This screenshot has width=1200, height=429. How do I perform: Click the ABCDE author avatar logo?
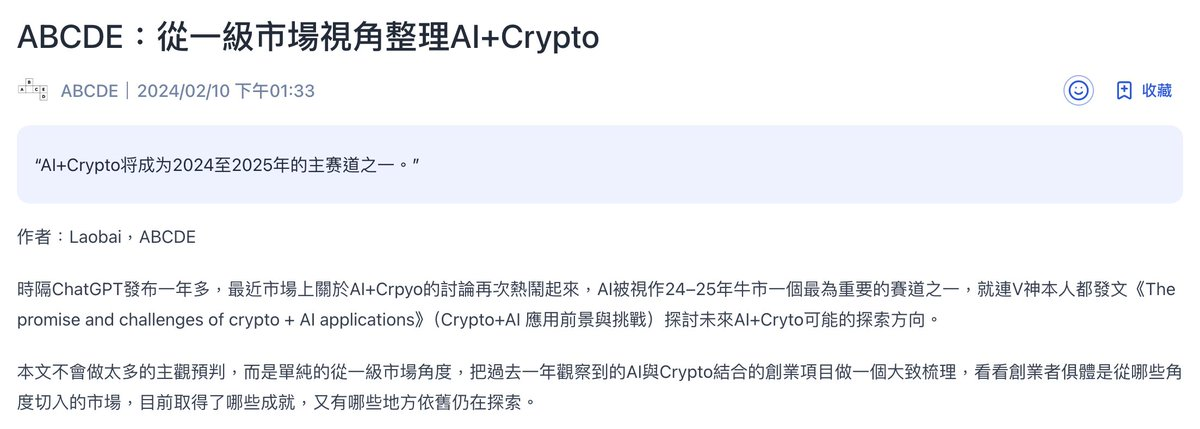(x=34, y=90)
